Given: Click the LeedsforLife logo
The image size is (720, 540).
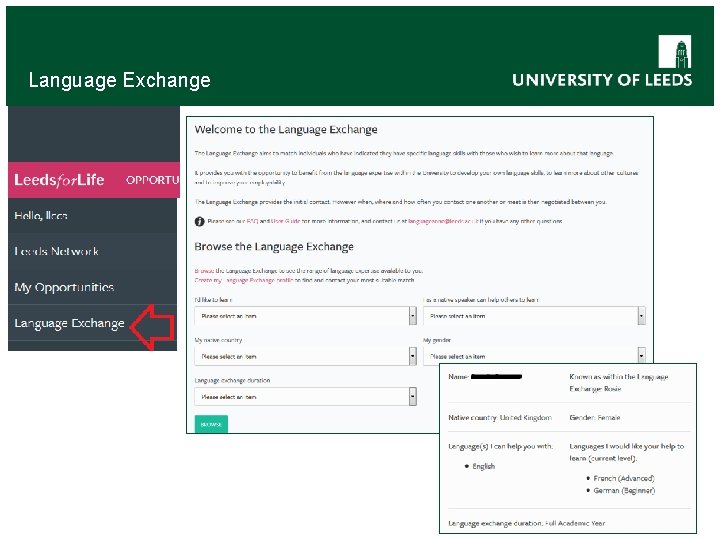Looking at the screenshot, I should pyautogui.click(x=59, y=180).
